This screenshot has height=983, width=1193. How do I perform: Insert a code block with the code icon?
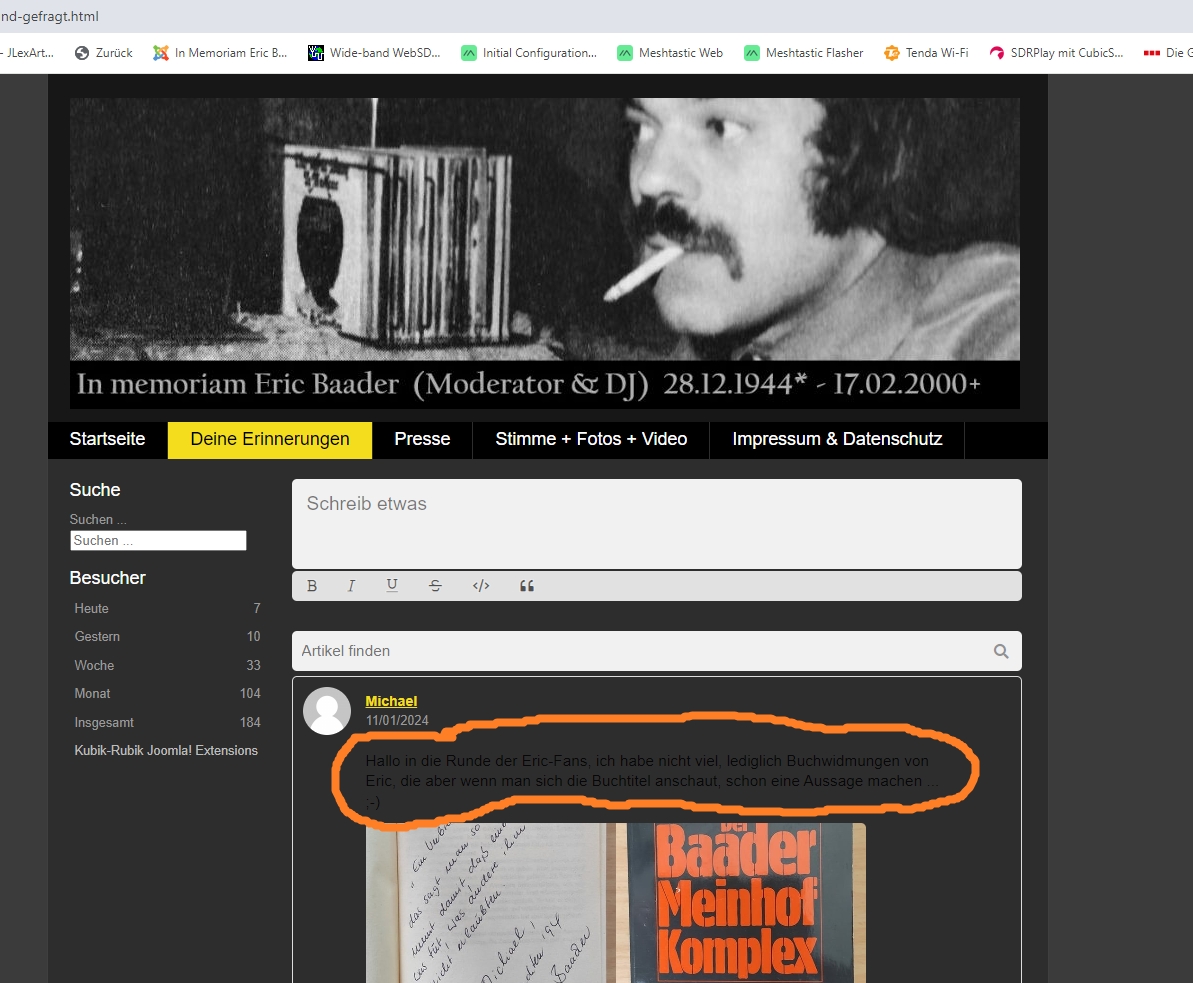click(481, 586)
